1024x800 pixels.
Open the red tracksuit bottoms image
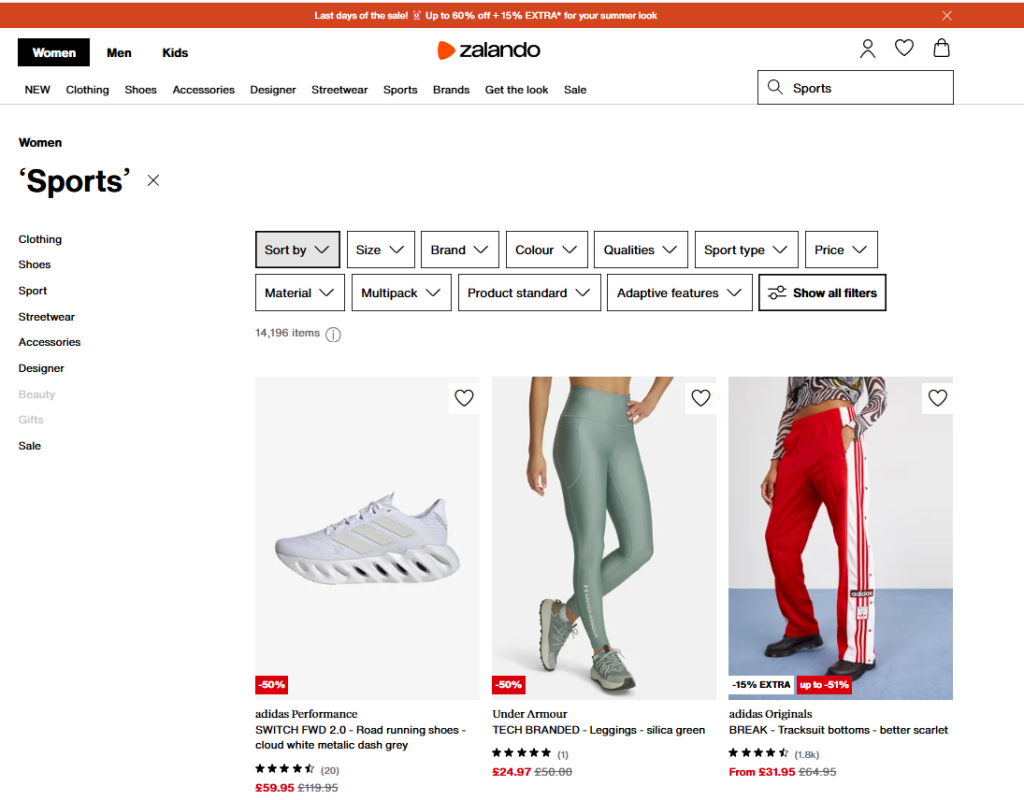click(840, 538)
